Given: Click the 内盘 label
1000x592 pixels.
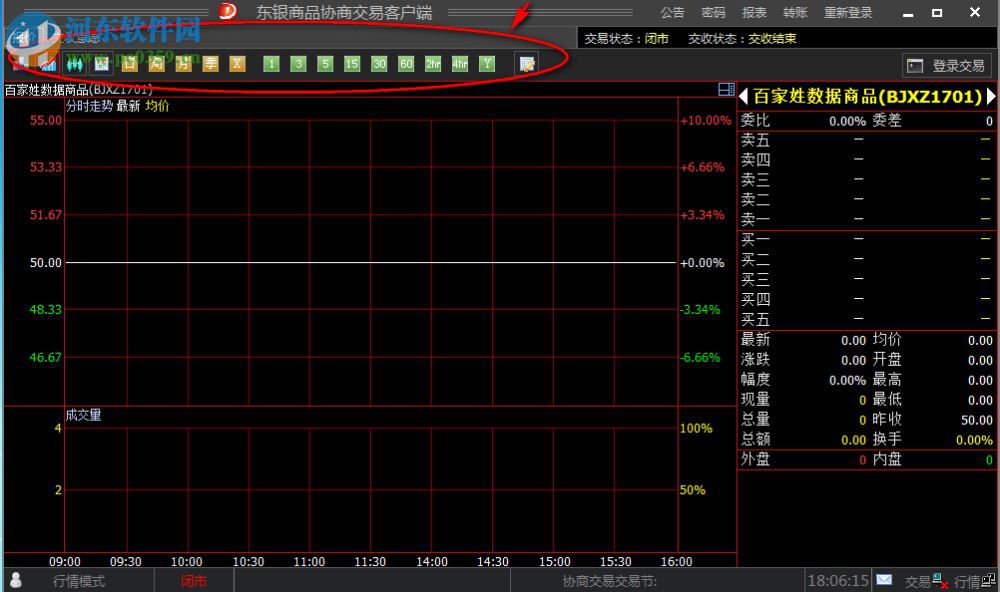Looking at the screenshot, I should tap(886, 459).
